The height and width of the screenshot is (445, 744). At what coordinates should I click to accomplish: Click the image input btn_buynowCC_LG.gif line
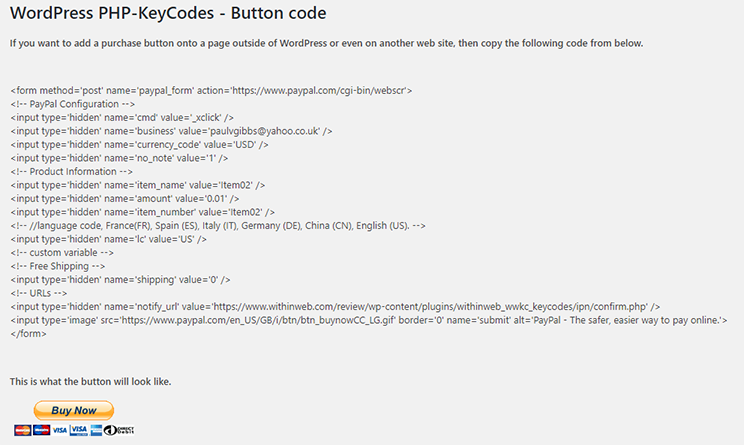point(368,319)
